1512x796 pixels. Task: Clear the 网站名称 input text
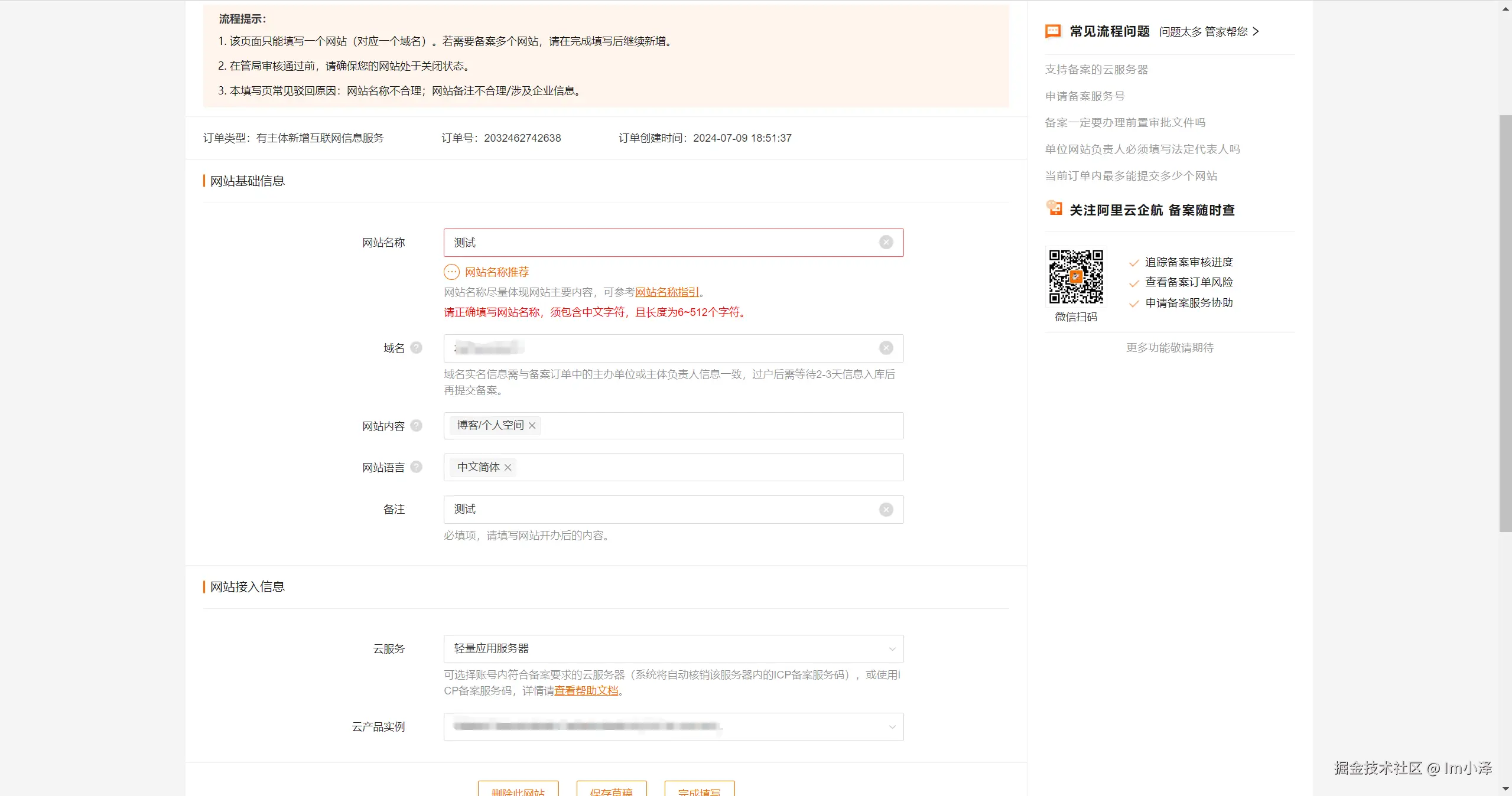[x=886, y=243]
